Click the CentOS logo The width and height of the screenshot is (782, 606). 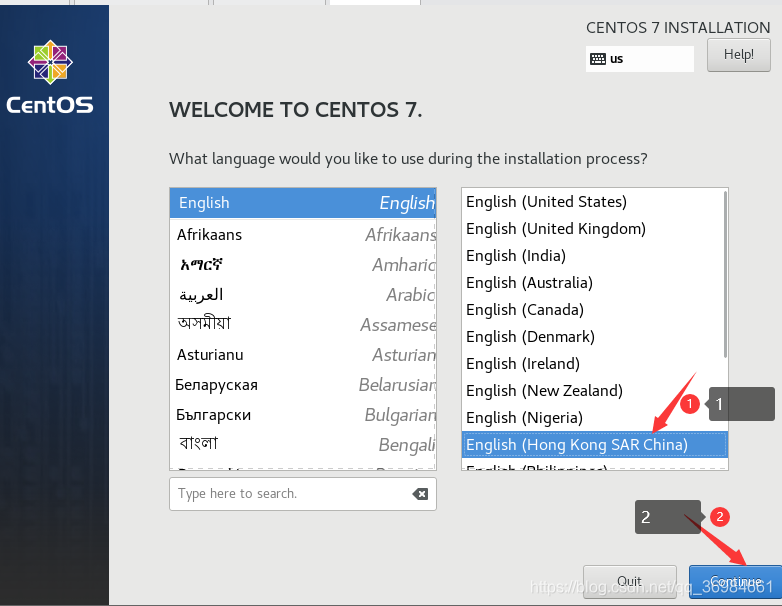click(50, 77)
